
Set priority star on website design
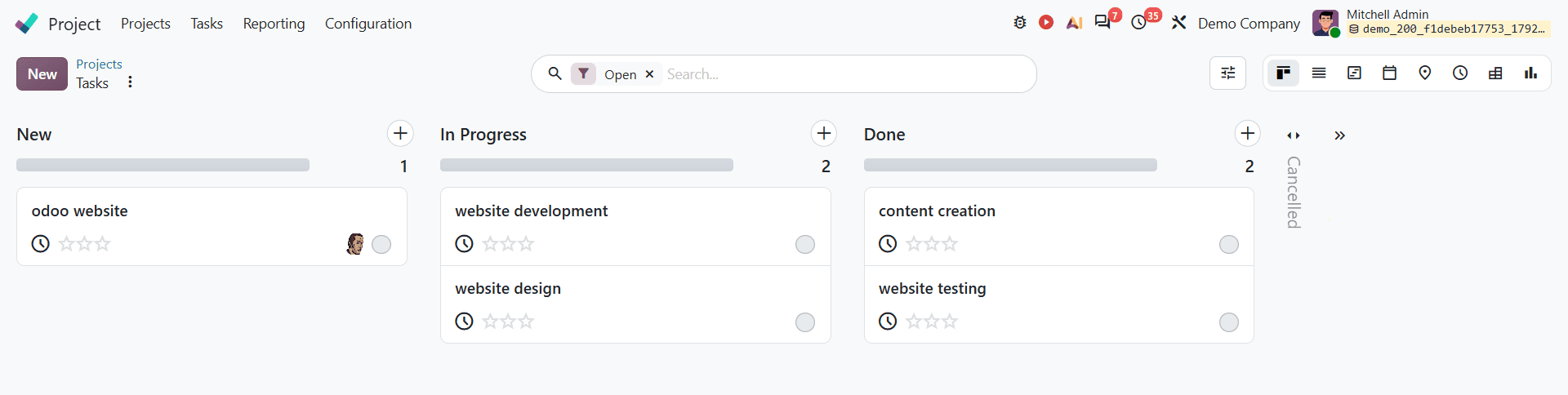pos(508,321)
